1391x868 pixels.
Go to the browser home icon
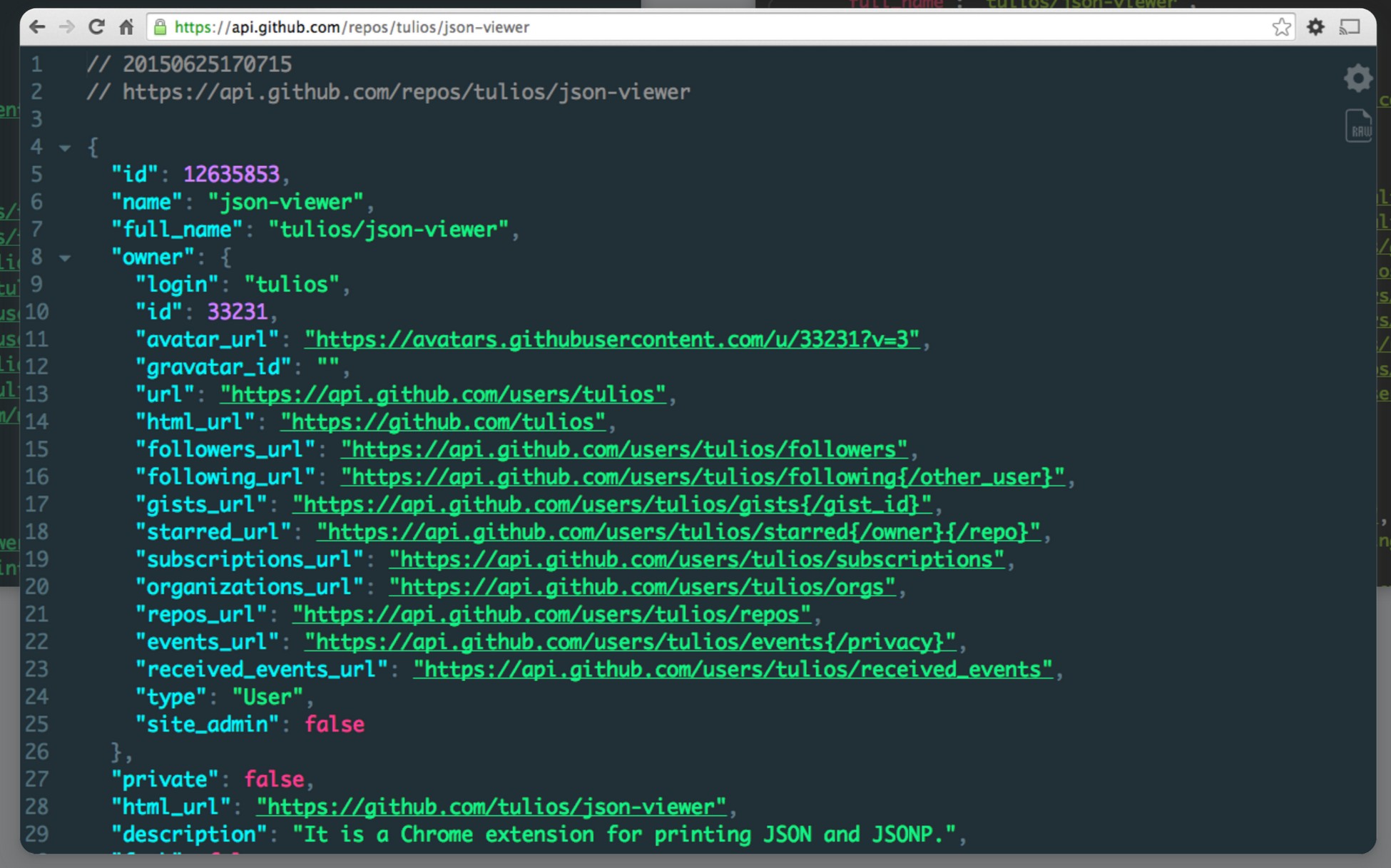[126, 27]
